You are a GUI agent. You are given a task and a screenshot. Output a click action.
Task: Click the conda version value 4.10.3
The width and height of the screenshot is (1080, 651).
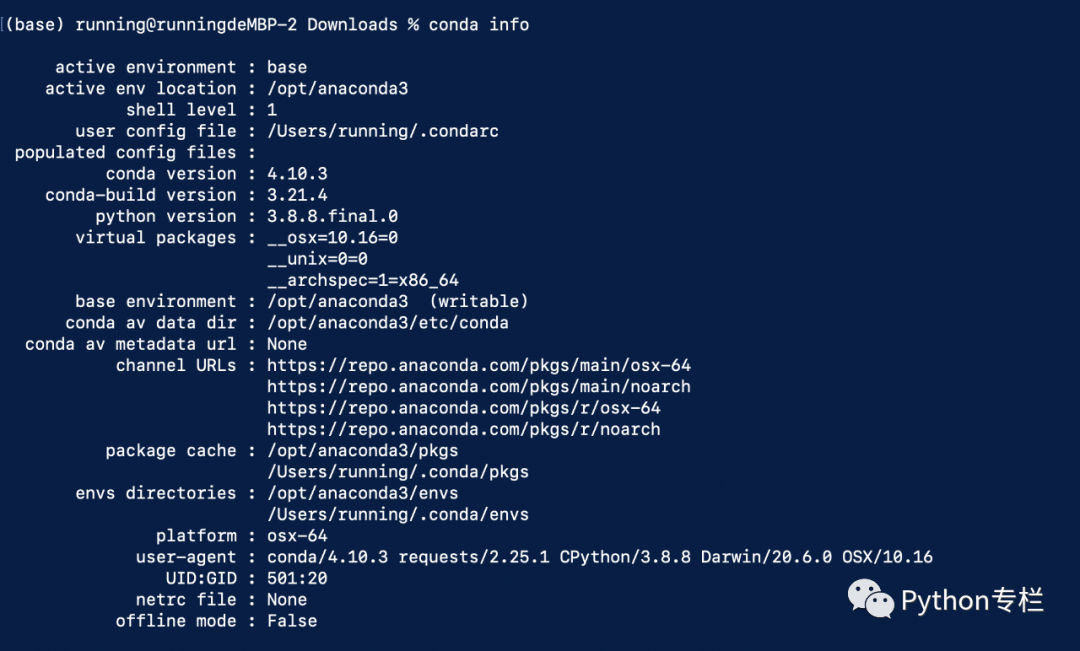tap(297, 174)
